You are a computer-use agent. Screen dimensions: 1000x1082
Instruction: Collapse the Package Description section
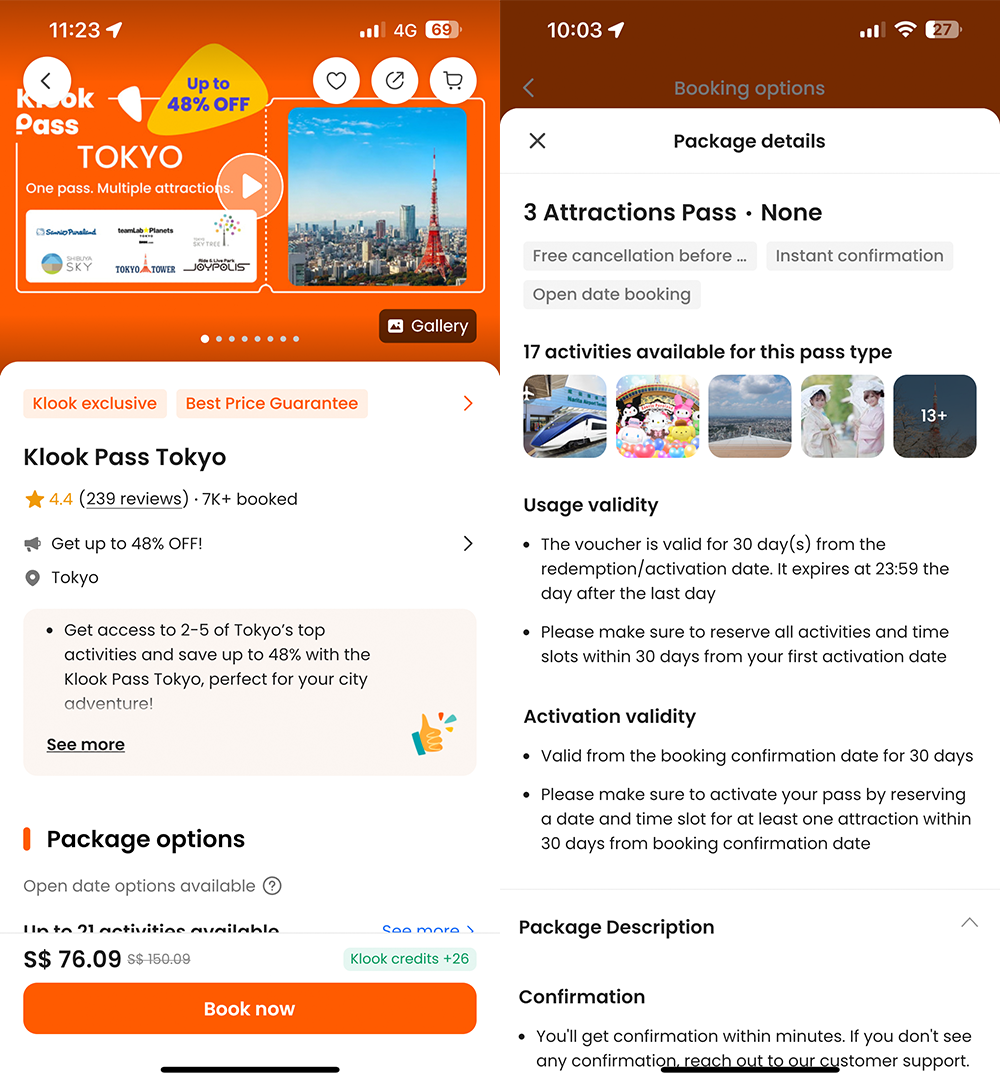tap(969, 923)
